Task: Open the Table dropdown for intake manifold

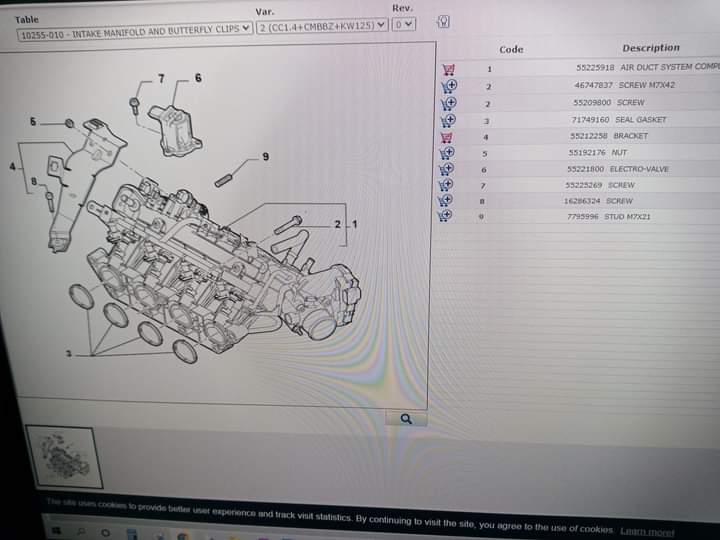Action: pos(135,30)
